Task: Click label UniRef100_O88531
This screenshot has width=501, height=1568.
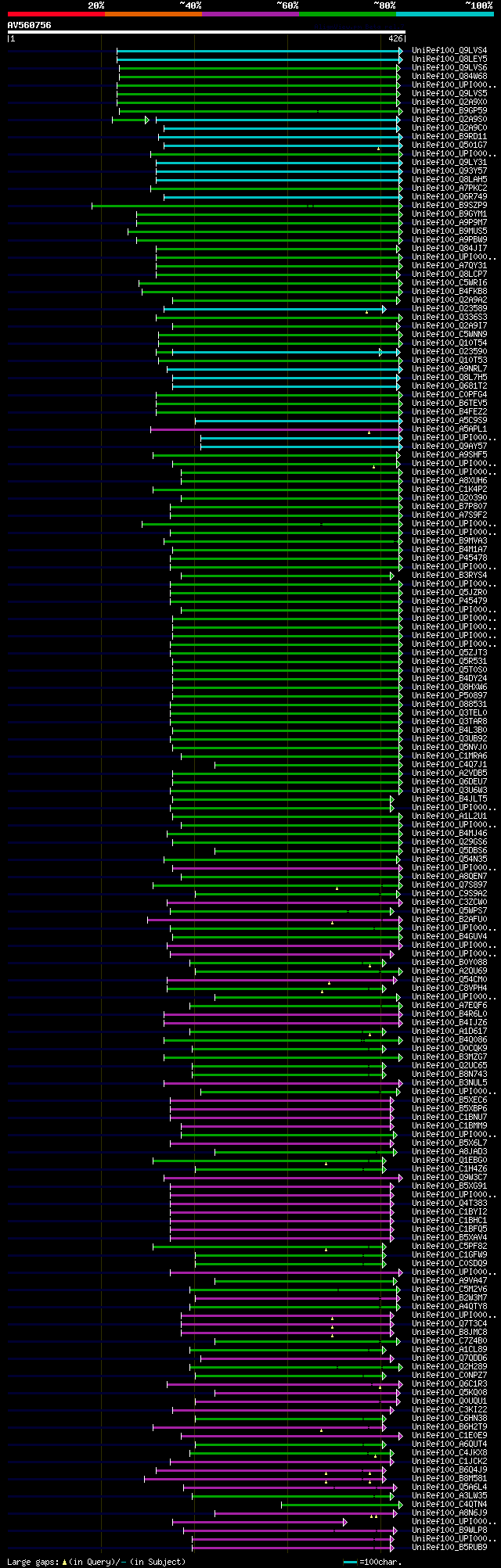Action: (449, 705)
